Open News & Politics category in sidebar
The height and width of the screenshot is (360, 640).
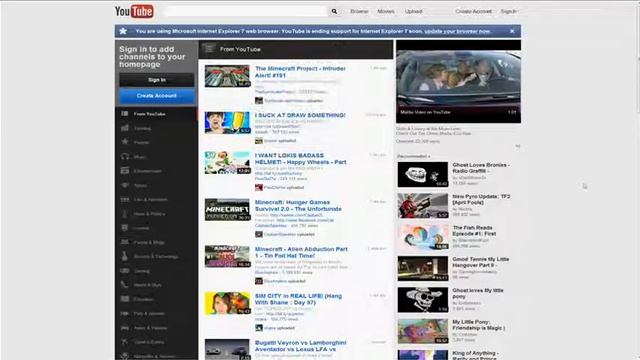click(x=156, y=214)
